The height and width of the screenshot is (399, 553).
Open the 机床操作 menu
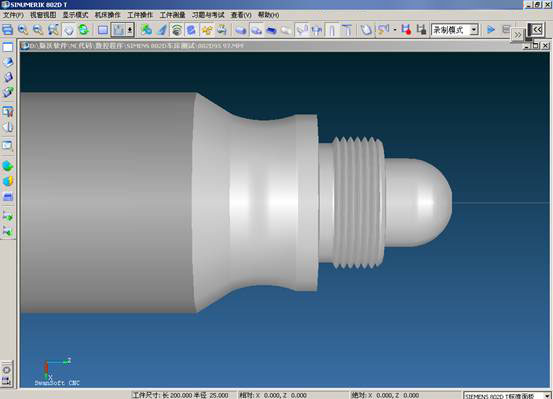108,15
